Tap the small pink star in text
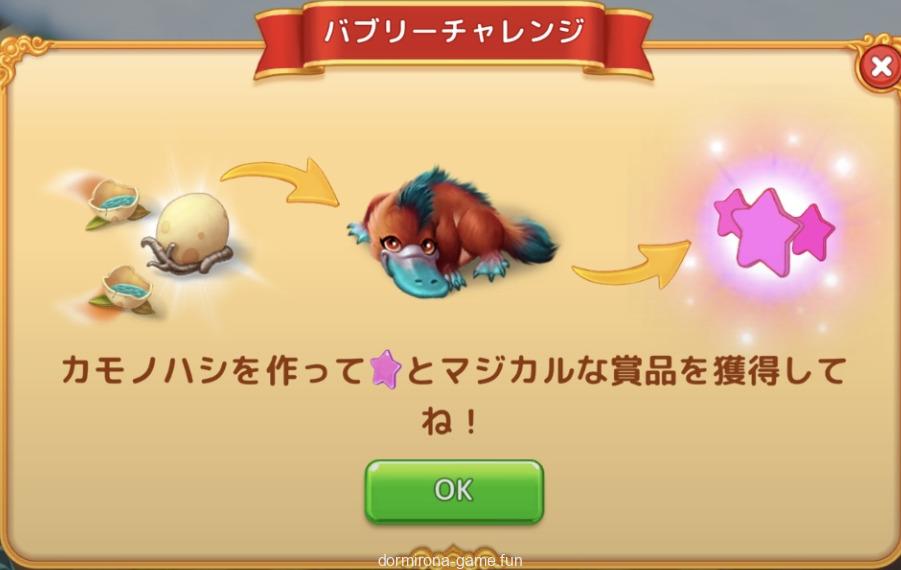 pos(385,369)
